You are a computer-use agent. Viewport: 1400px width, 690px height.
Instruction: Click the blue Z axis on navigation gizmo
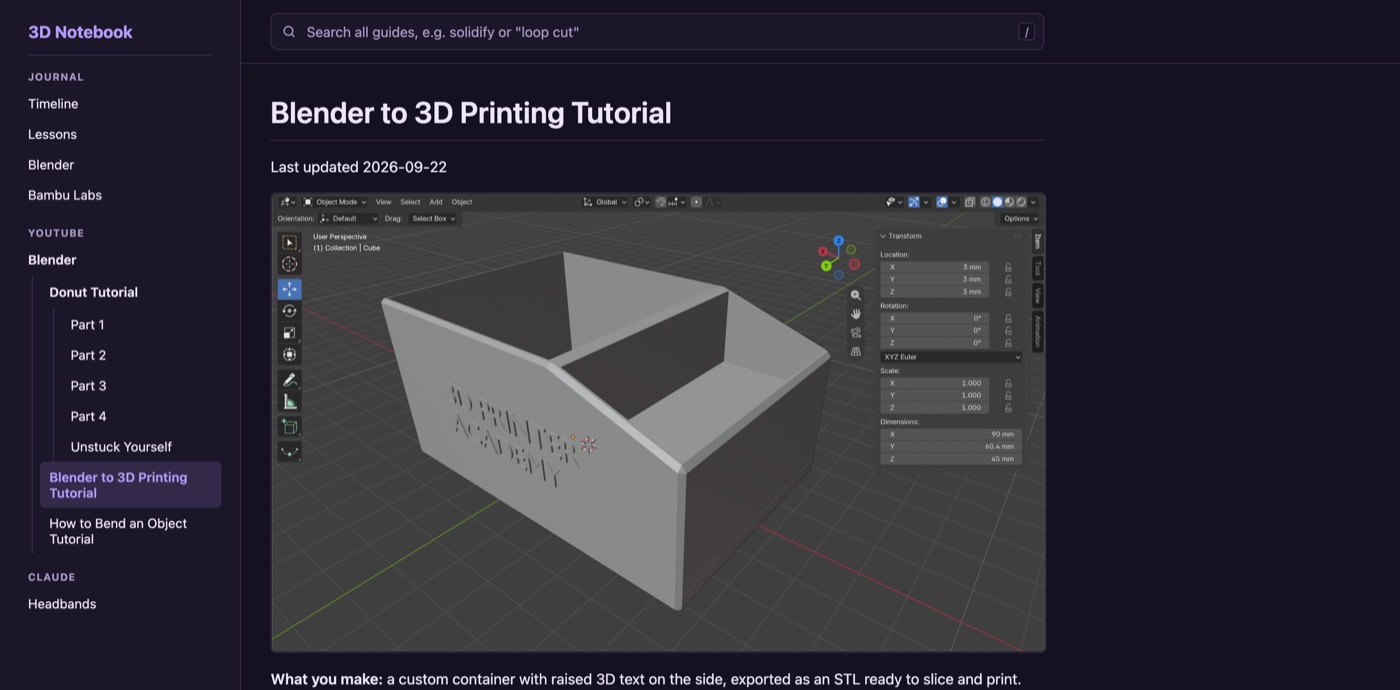click(x=838, y=242)
